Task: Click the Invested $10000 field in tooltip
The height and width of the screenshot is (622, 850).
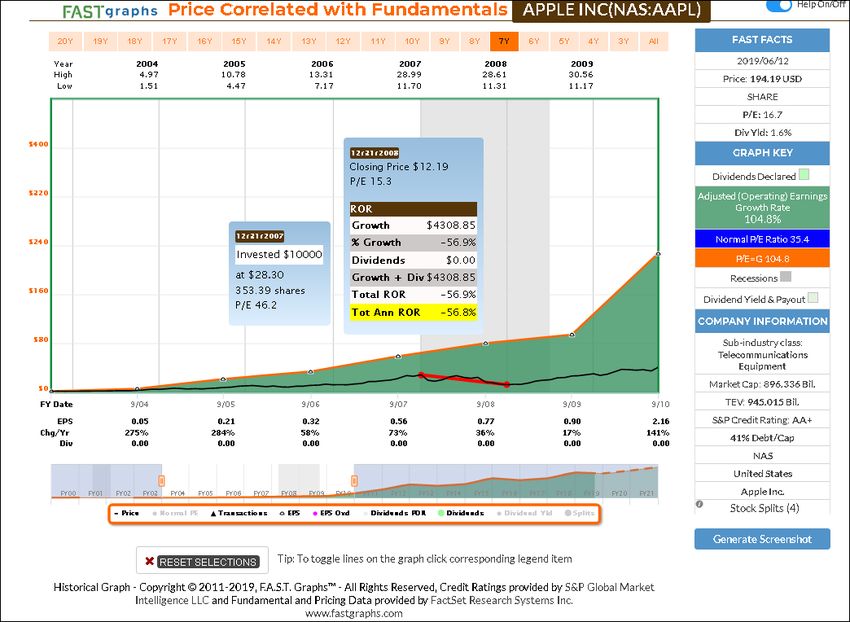Action: [279, 254]
